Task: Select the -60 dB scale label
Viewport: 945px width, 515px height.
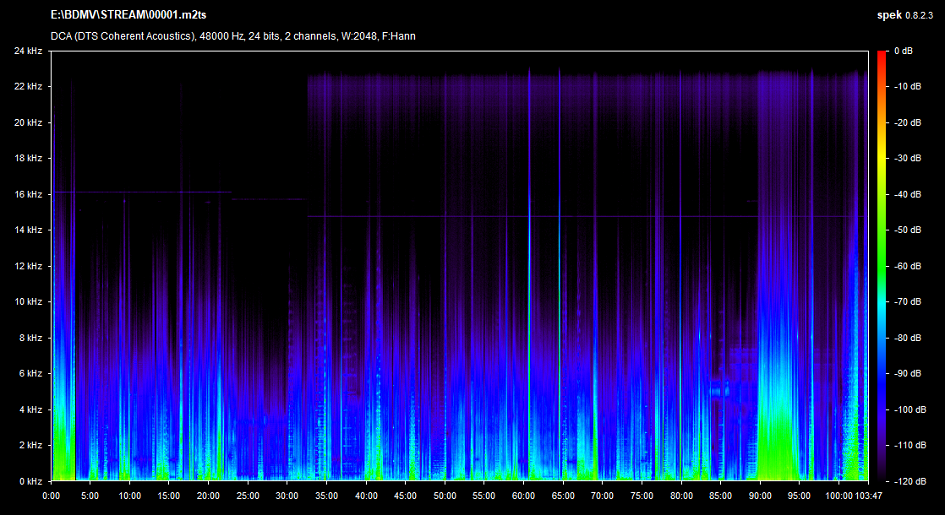Action: pos(908,266)
